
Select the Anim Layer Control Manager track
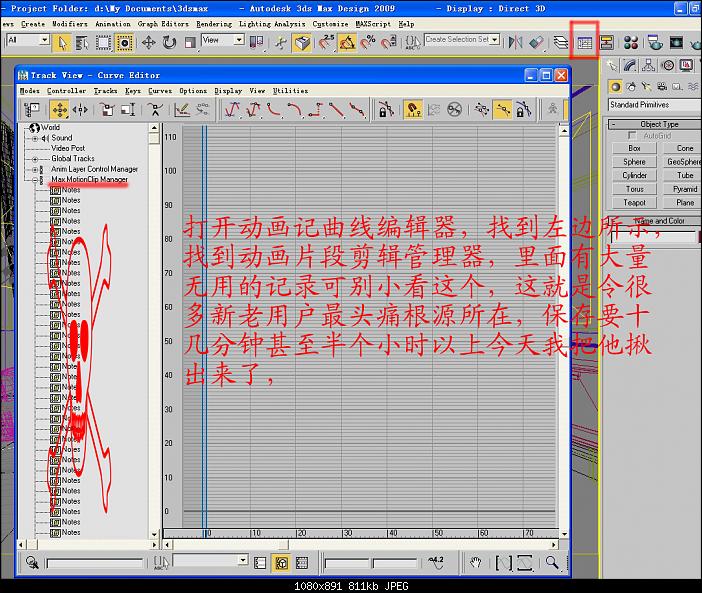tap(94, 169)
